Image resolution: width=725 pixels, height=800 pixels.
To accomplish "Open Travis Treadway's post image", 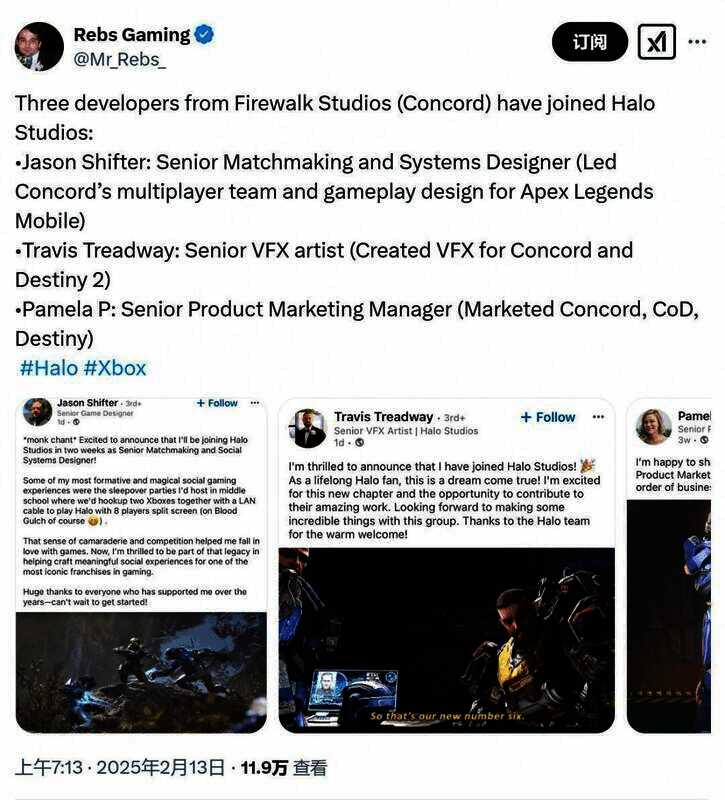I will tap(446, 640).
